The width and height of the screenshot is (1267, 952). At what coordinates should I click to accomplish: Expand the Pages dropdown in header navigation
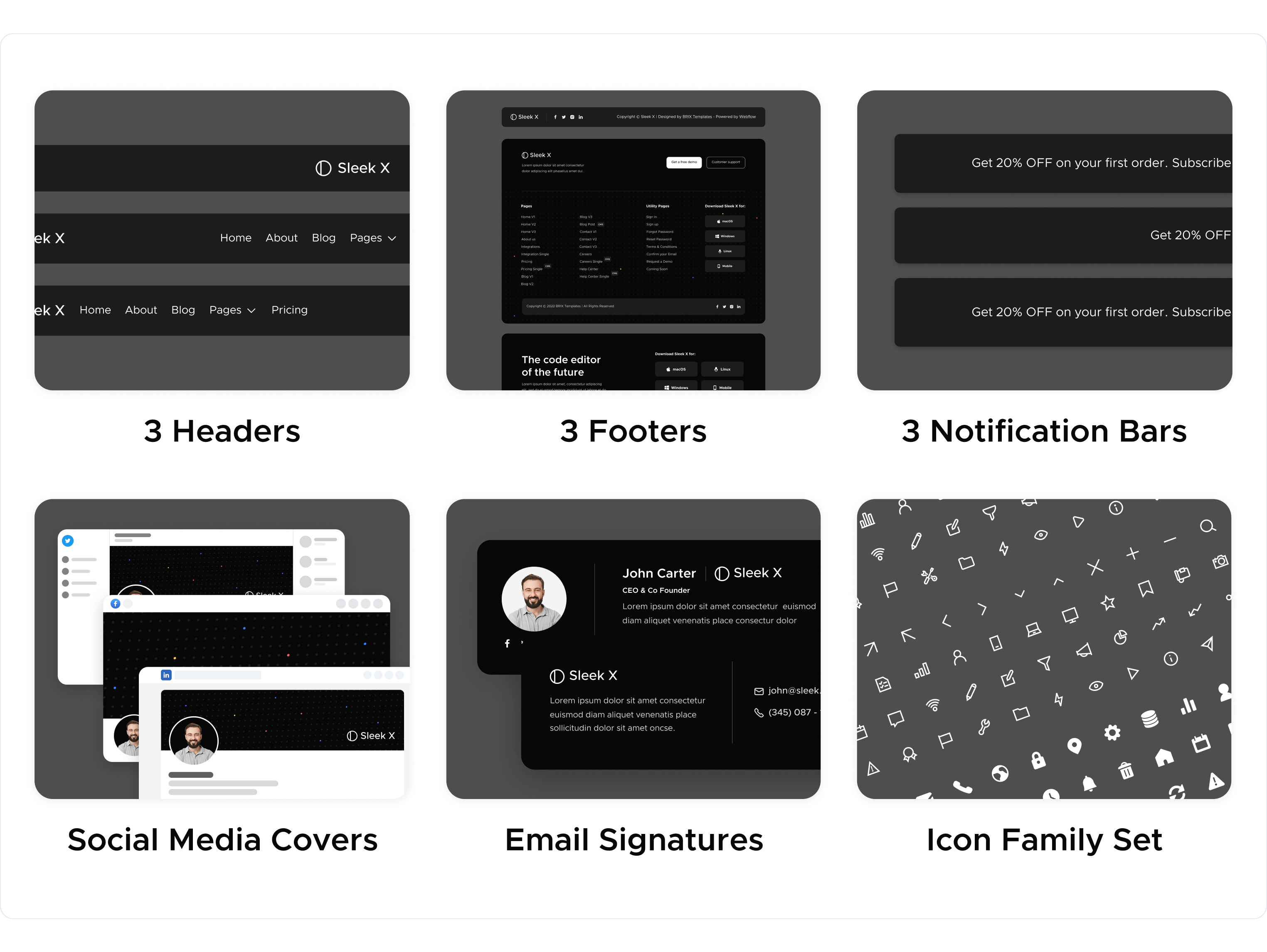click(375, 237)
